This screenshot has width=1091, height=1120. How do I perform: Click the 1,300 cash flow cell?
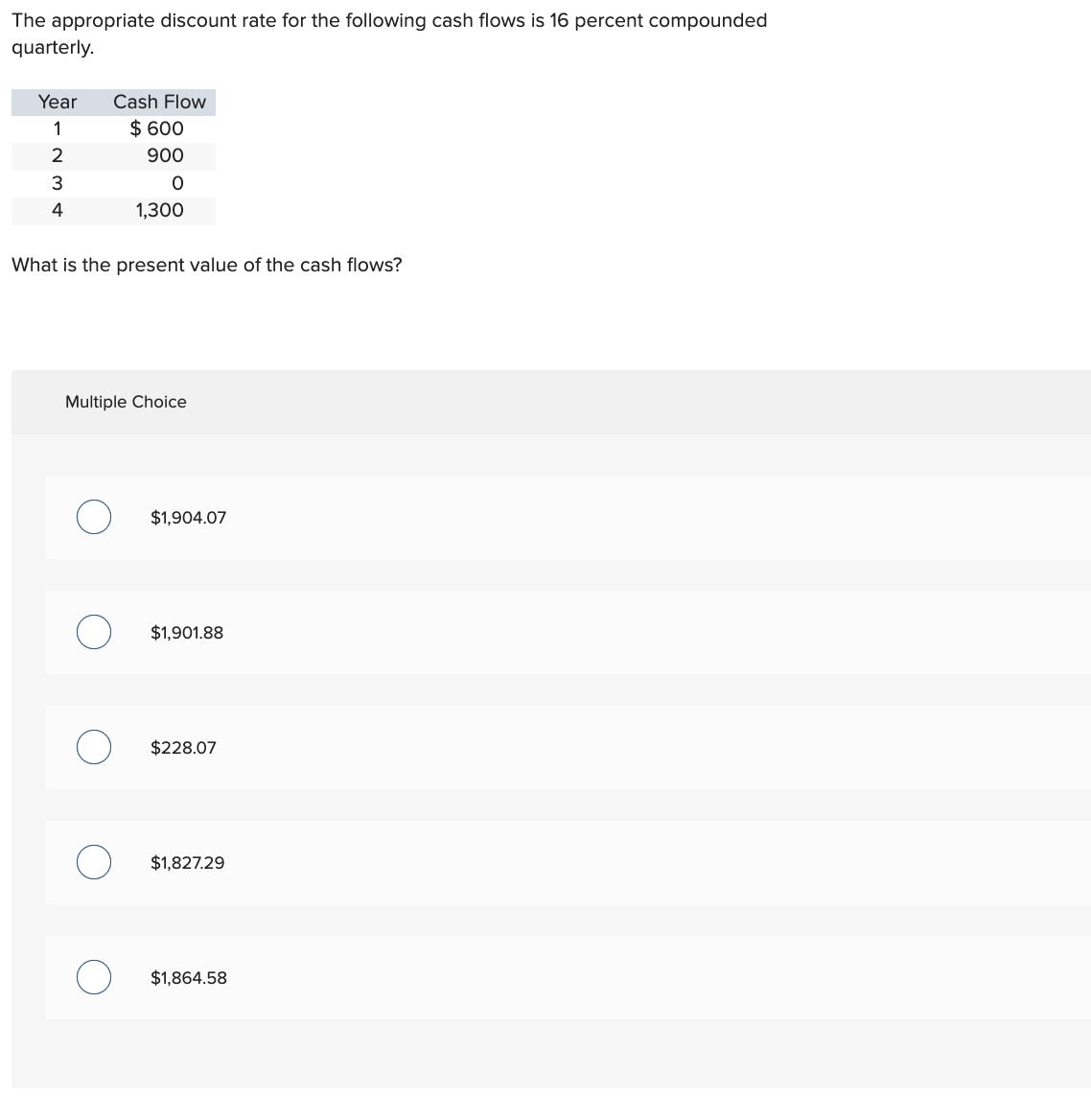tap(160, 211)
